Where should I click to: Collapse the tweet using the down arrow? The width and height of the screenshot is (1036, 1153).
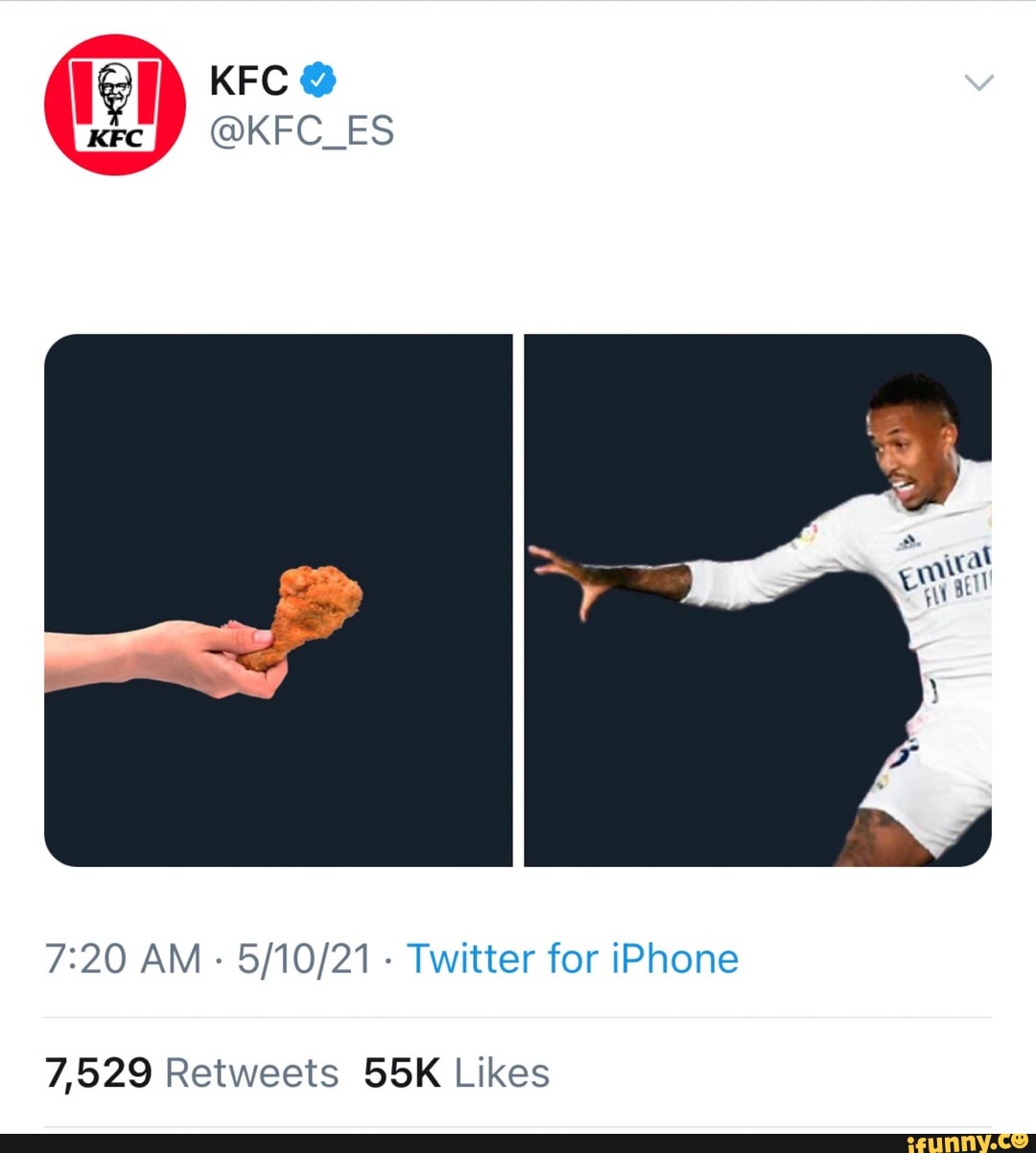point(979,82)
